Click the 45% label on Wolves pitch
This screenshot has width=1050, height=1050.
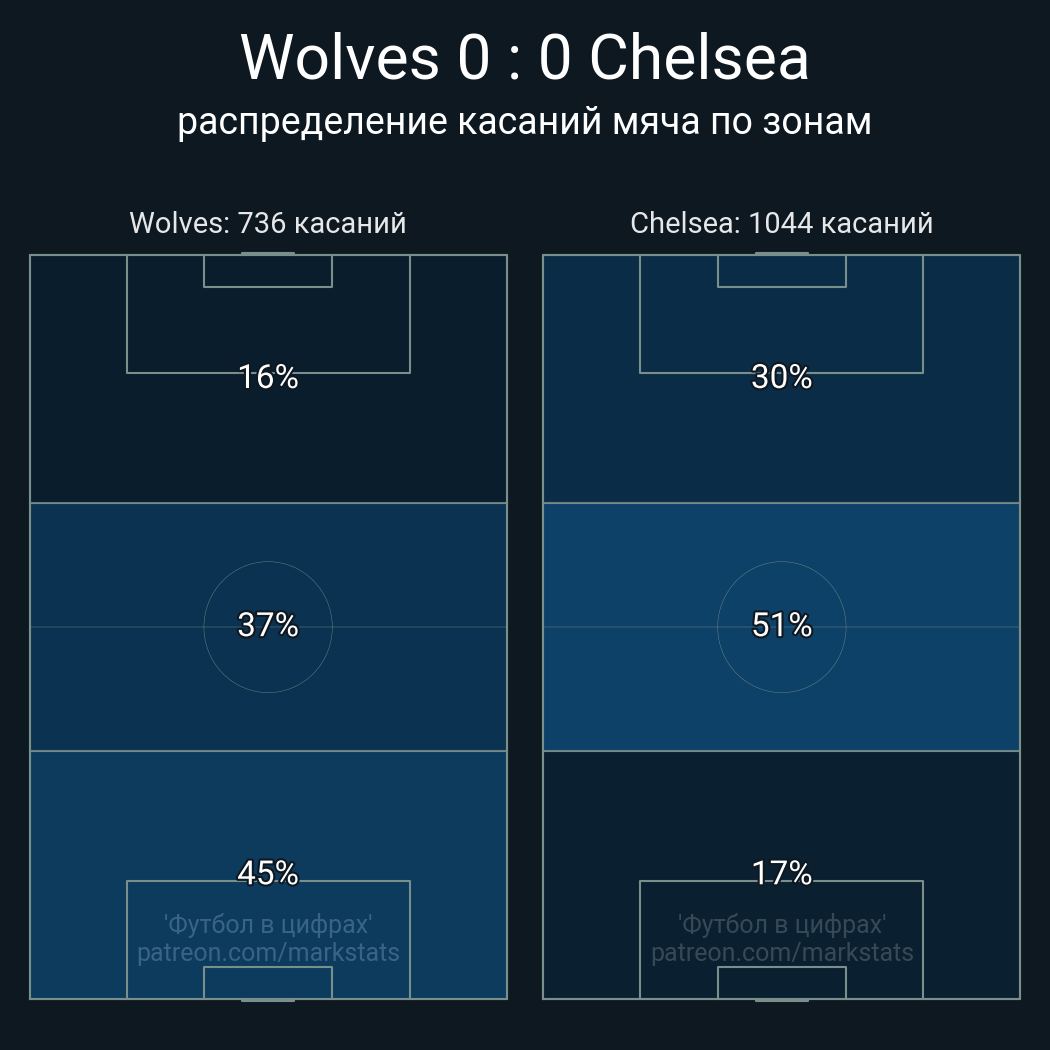(268, 873)
